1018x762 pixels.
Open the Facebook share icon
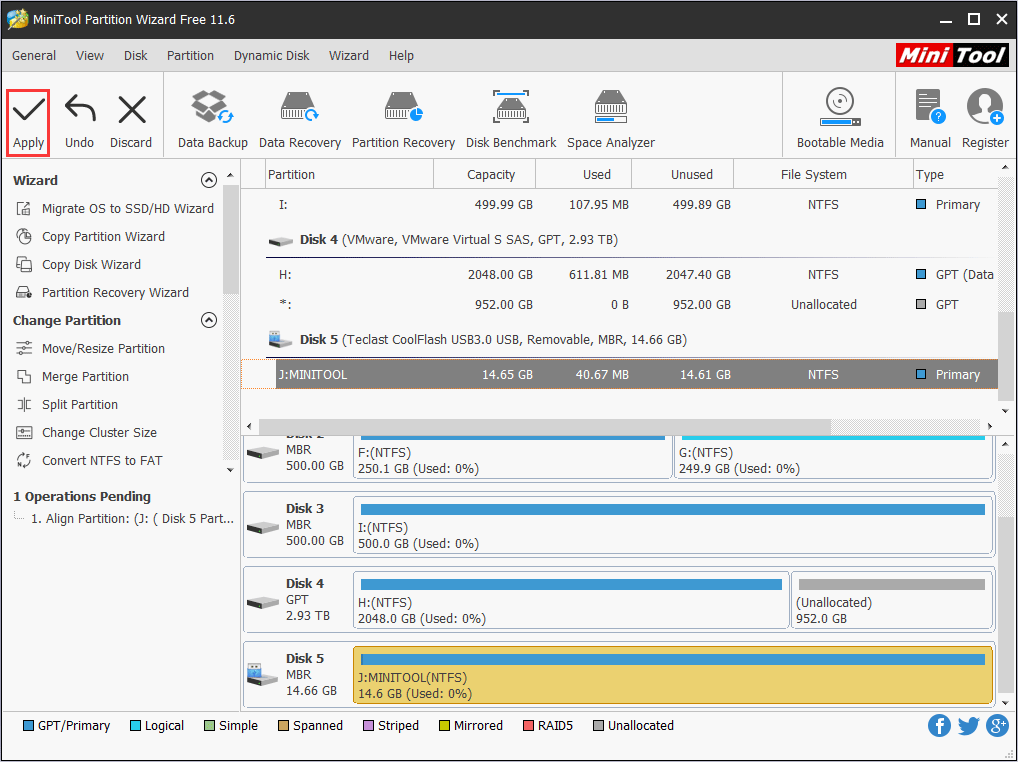(x=939, y=726)
